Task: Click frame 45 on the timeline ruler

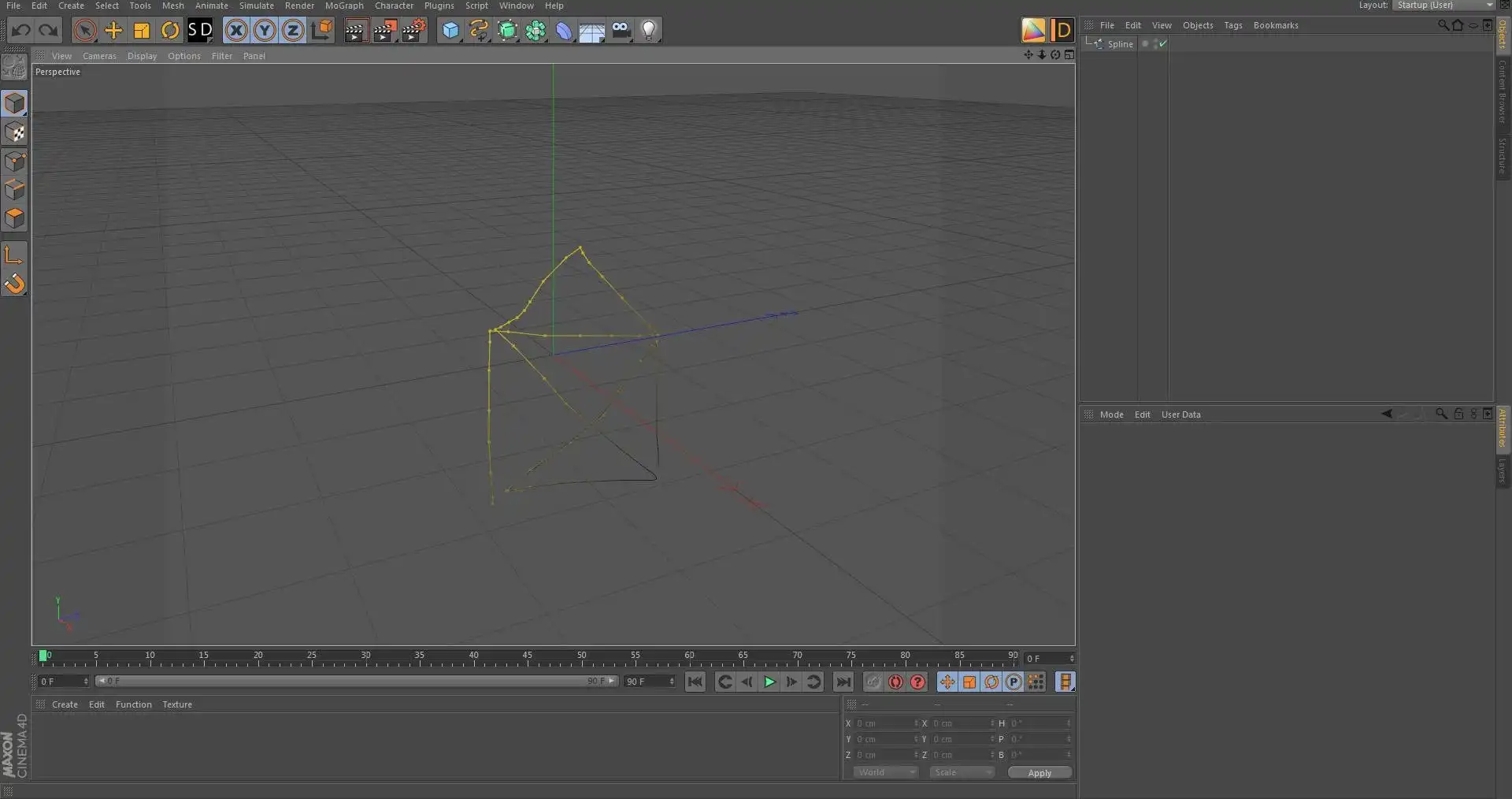Action: click(x=528, y=659)
